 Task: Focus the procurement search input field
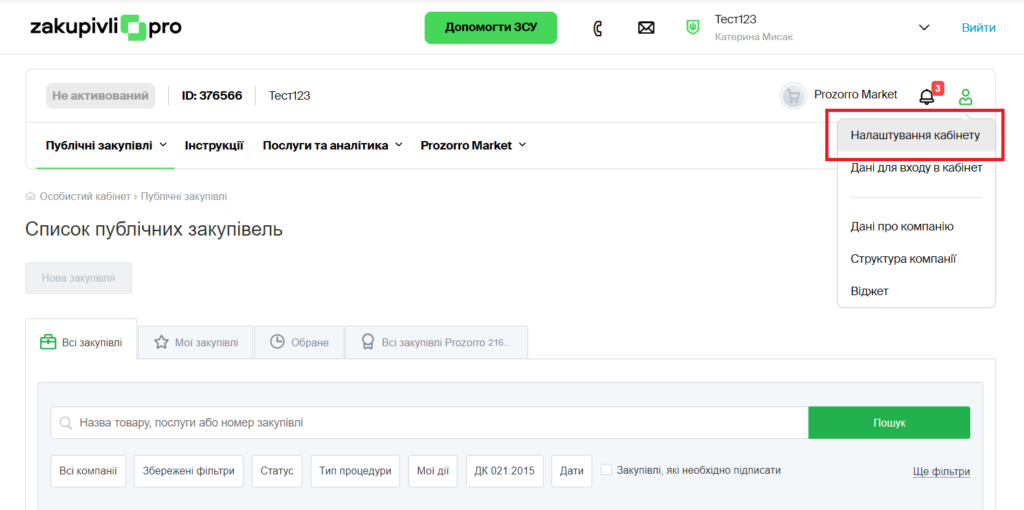click(x=430, y=423)
